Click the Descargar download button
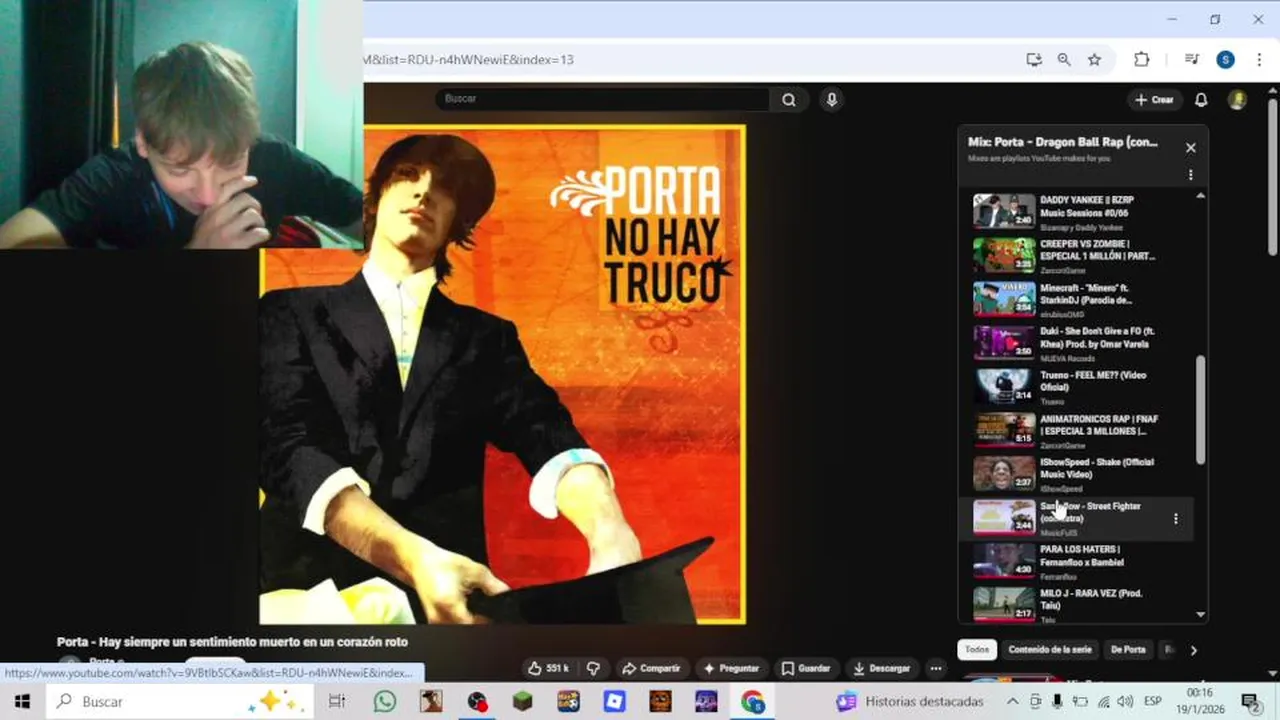 (882, 668)
